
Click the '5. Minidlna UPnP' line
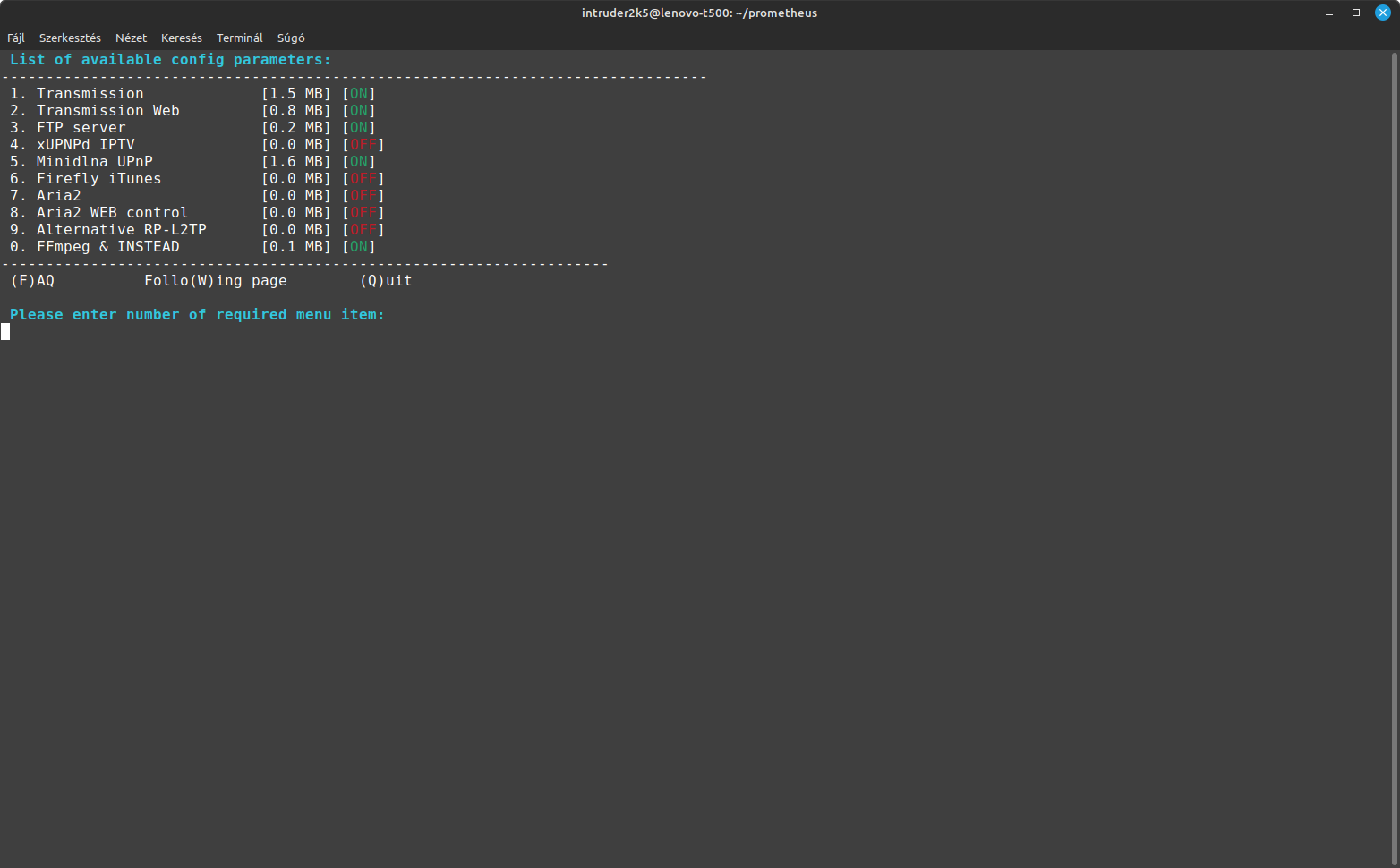tap(192, 162)
